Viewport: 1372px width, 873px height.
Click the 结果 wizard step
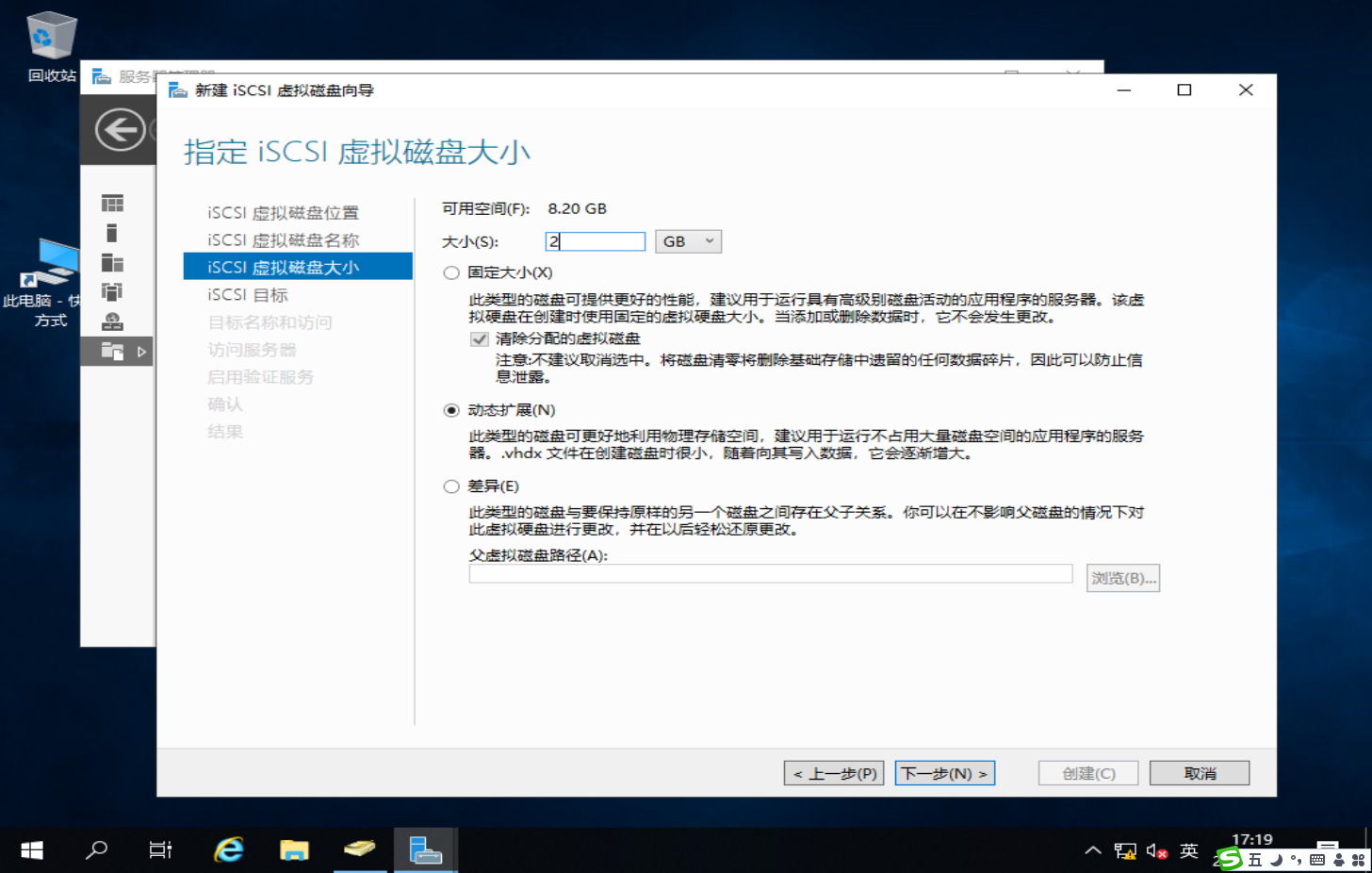tap(225, 432)
